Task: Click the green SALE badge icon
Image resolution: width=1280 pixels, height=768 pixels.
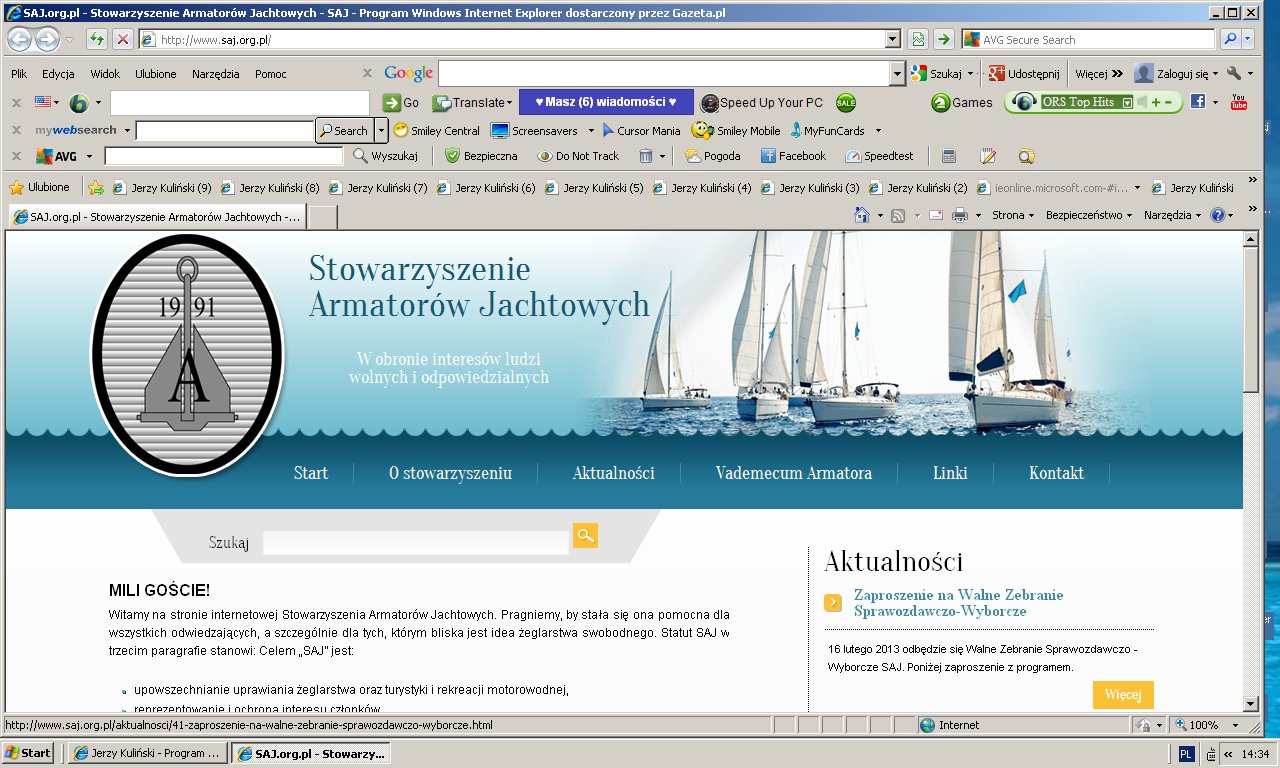Action: point(846,103)
